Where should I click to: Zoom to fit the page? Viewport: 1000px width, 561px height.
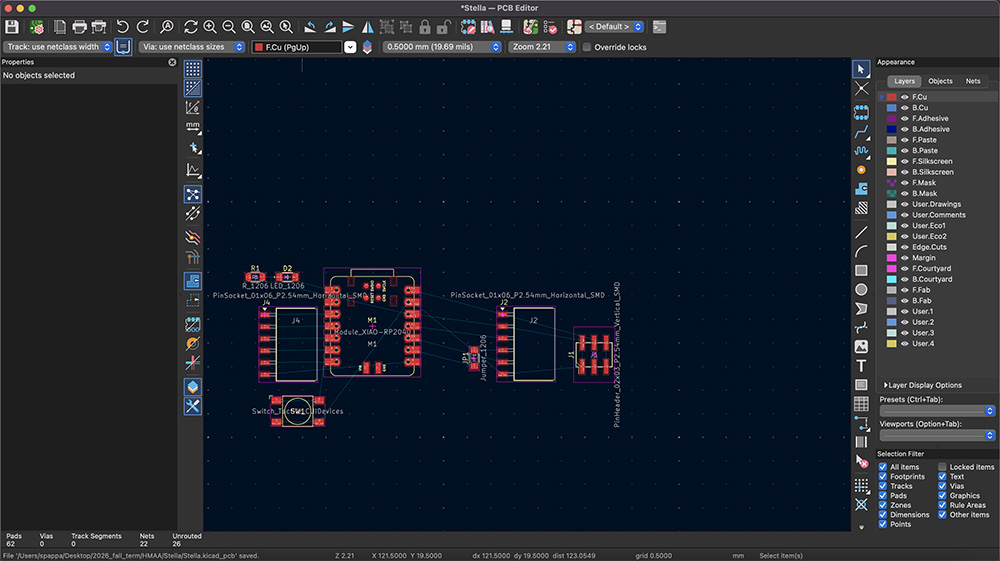click(x=247, y=27)
